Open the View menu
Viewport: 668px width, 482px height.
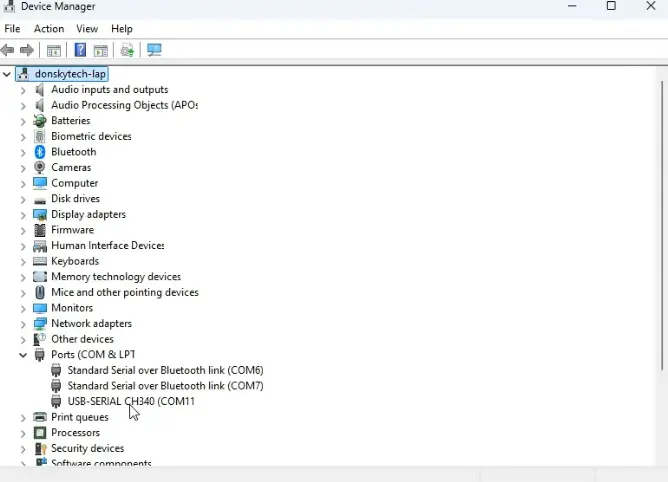(x=87, y=29)
